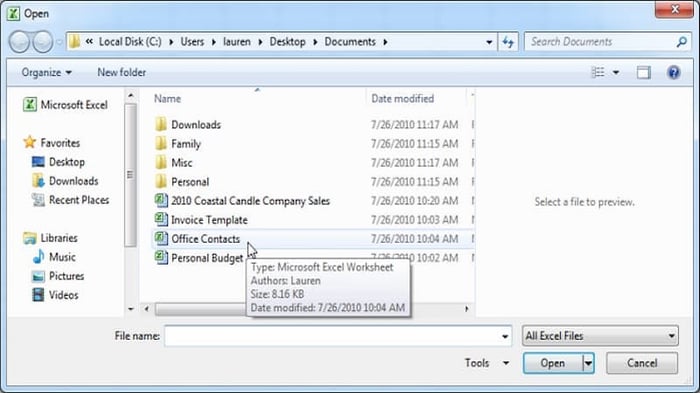This screenshot has height=393, width=700.
Task: Select the 'Office Contacts' file name
Action: pyautogui.click(x=205, y=239)
